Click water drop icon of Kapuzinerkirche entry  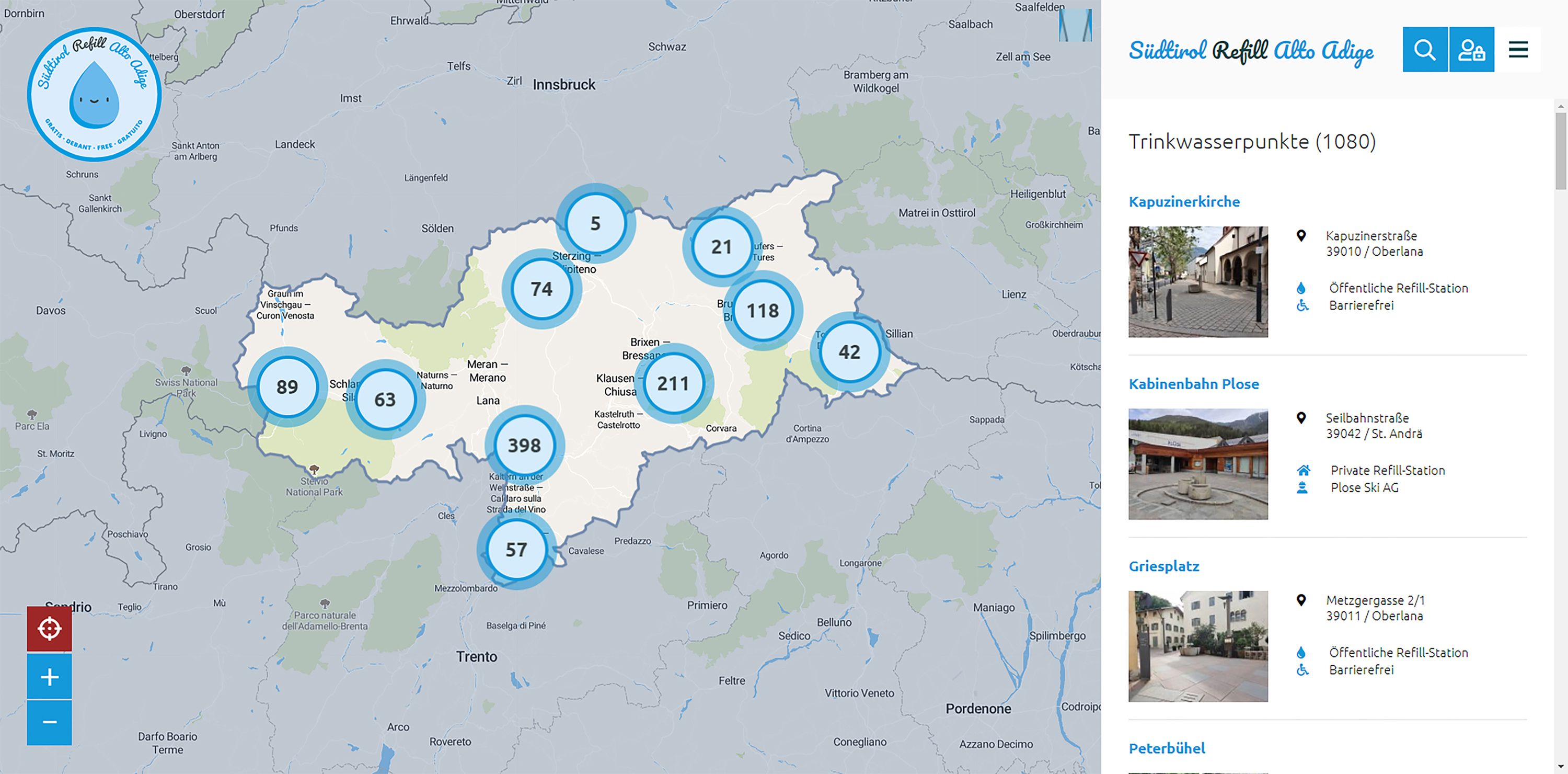tap(1301, 288)
